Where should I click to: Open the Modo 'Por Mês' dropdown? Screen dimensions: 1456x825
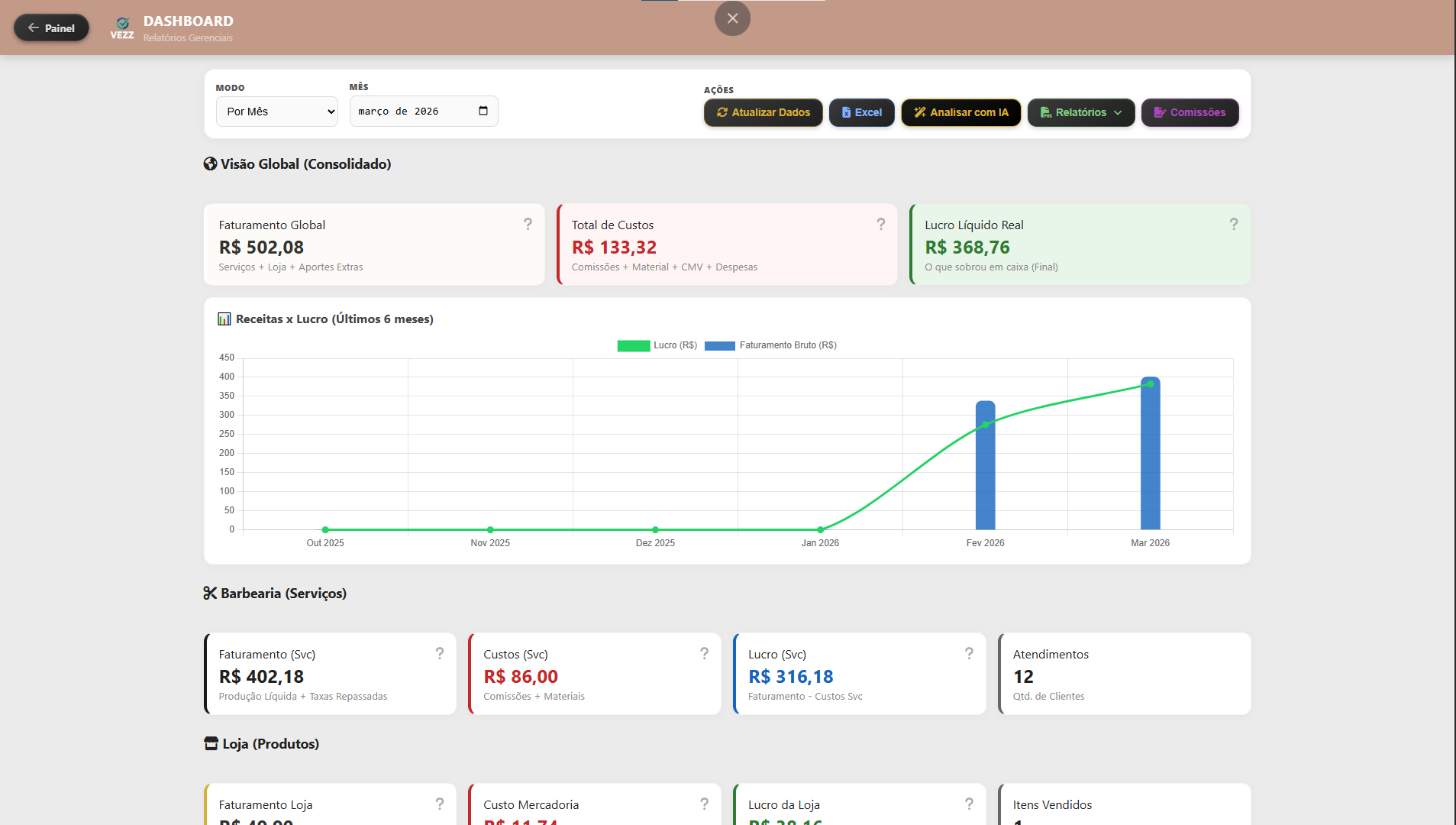276,112
